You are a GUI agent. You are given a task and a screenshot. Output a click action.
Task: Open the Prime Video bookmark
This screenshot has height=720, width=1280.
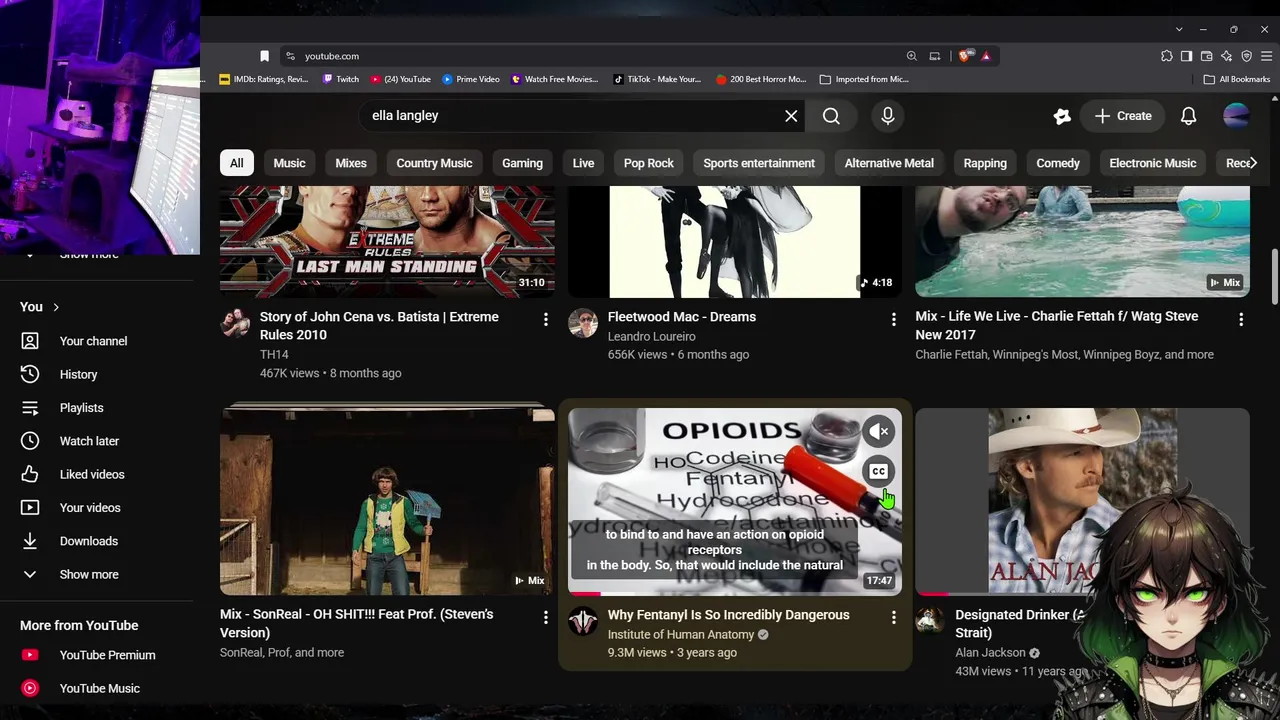(x=471, y=79)
